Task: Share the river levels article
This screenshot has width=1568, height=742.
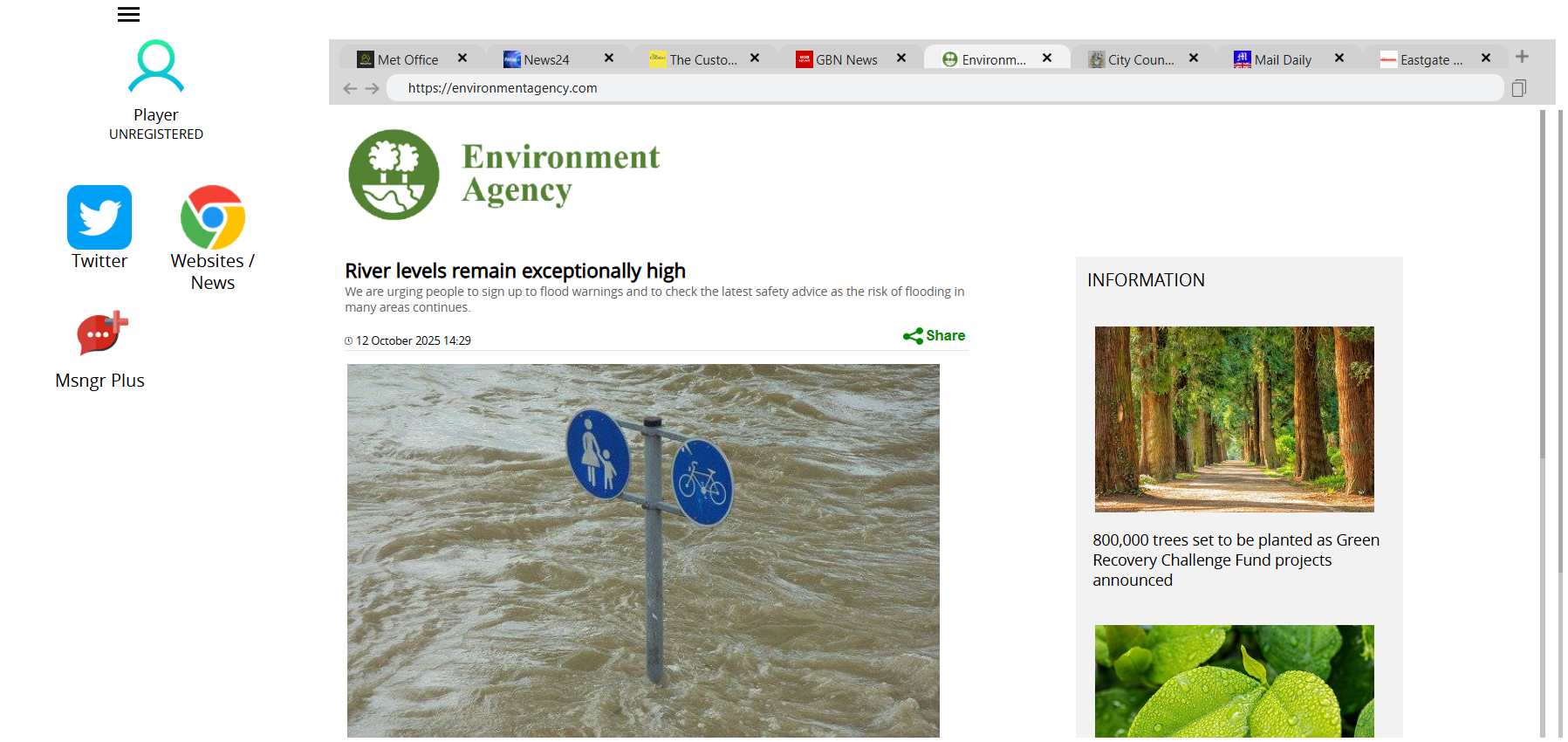Action: 935,336
